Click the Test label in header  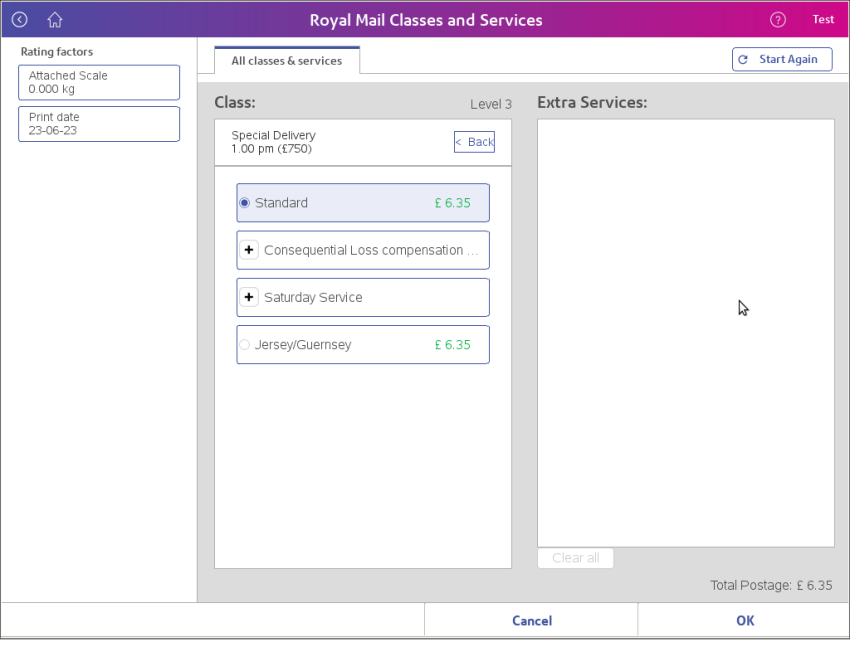(823, 20)
